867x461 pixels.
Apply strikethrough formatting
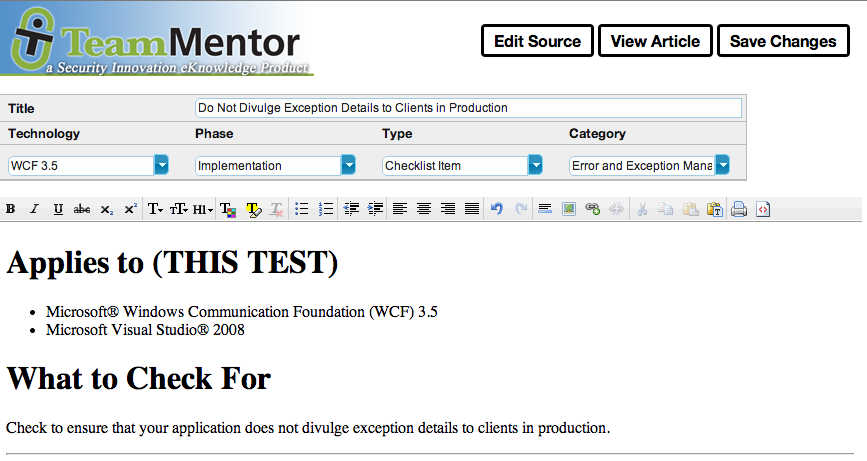[82, 209]
